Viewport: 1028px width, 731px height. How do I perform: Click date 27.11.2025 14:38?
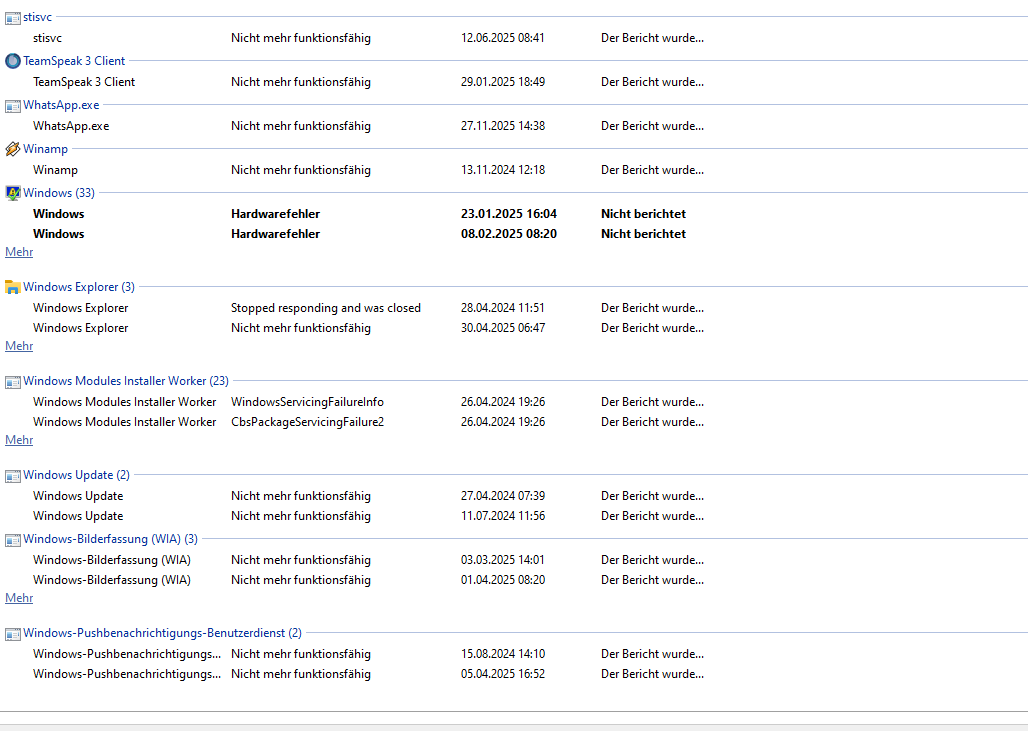(503, 126)
